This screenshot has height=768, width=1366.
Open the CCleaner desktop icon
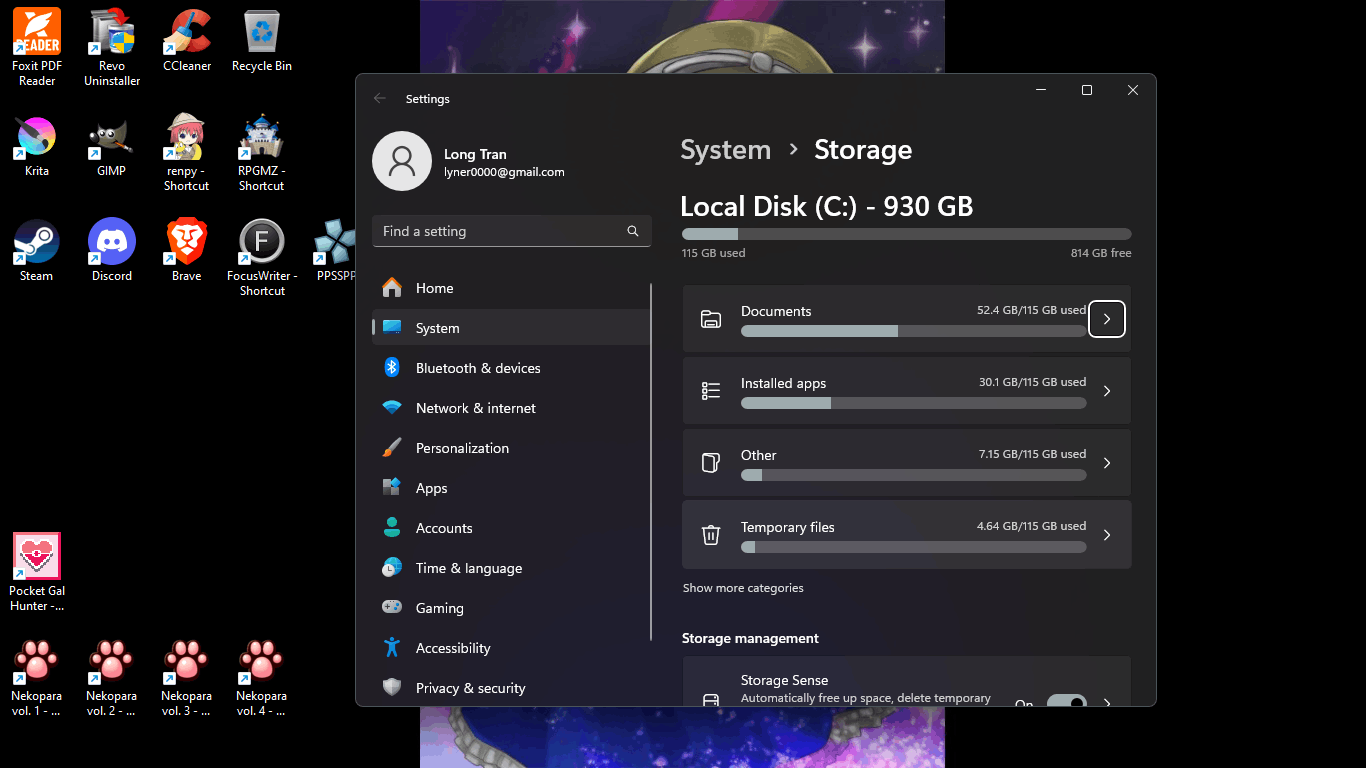pyautogui.click(x=187, y=41)
